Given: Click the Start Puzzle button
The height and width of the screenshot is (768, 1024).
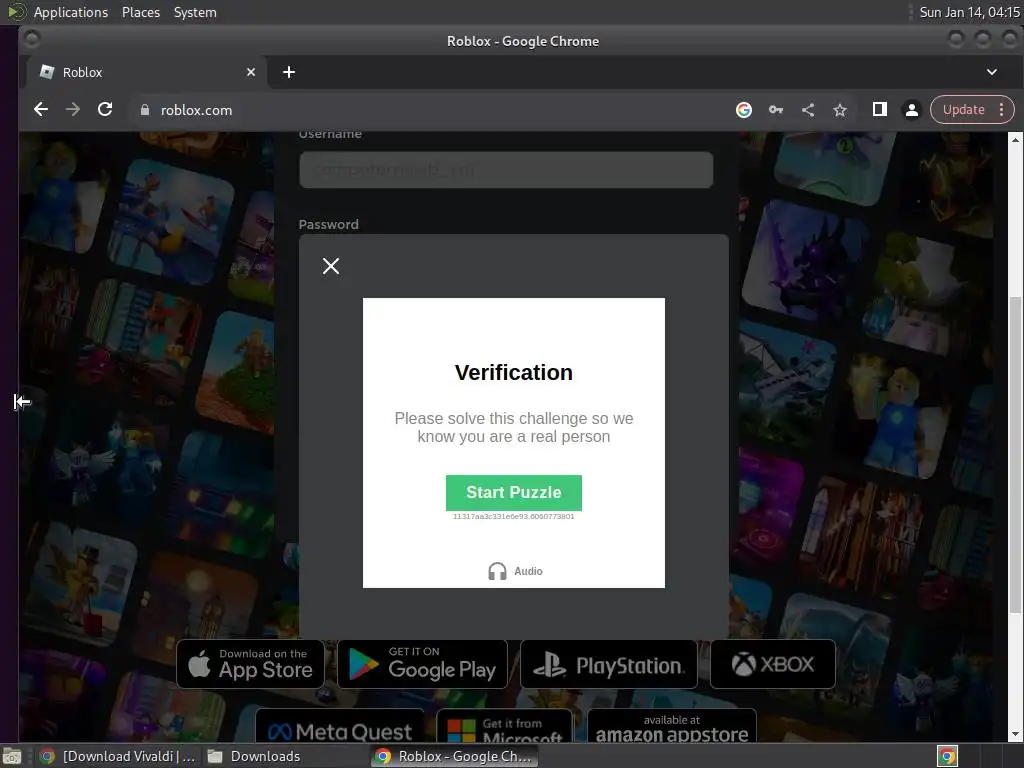Looking at the screenshot, I should click(x=513, y=492).
